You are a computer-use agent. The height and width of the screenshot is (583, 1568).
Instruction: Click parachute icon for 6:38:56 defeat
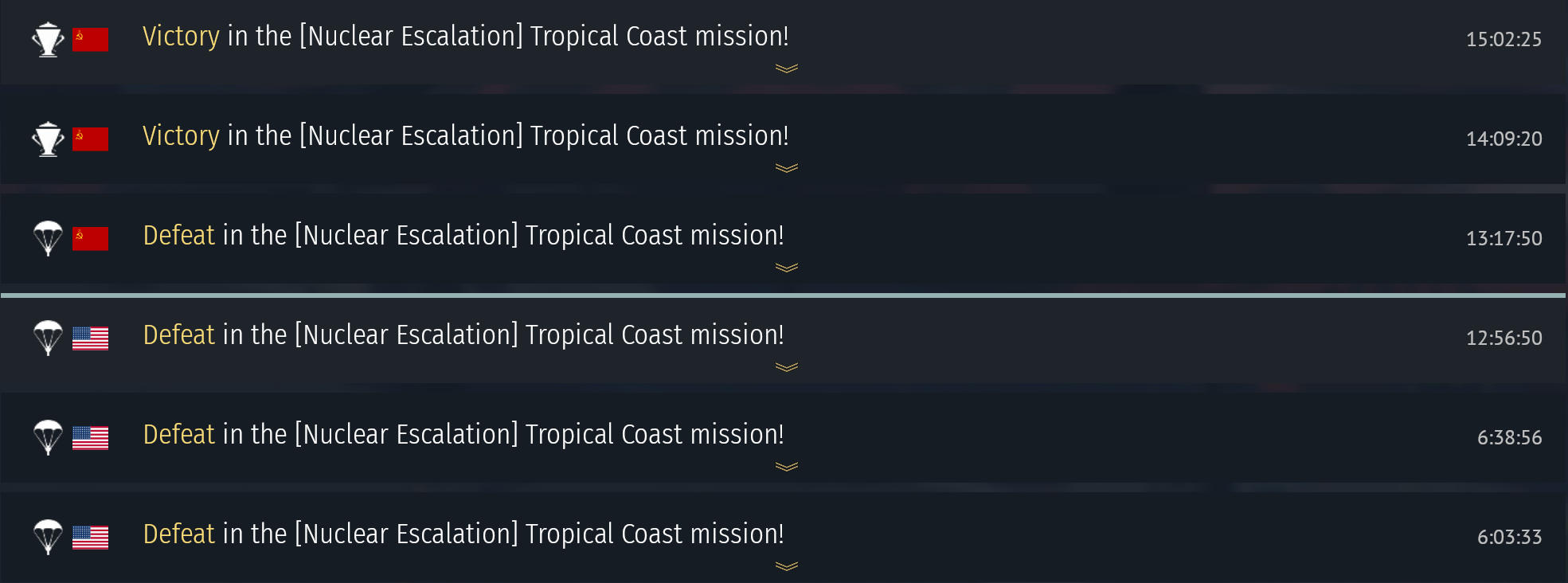tap(48, 437)
